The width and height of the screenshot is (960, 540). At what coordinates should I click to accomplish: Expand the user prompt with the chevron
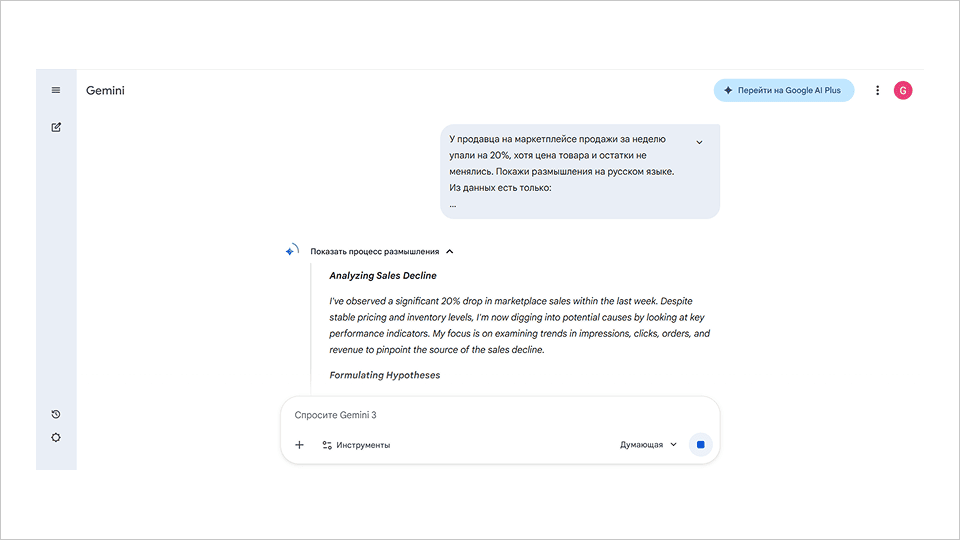click(x=699, y=142)
